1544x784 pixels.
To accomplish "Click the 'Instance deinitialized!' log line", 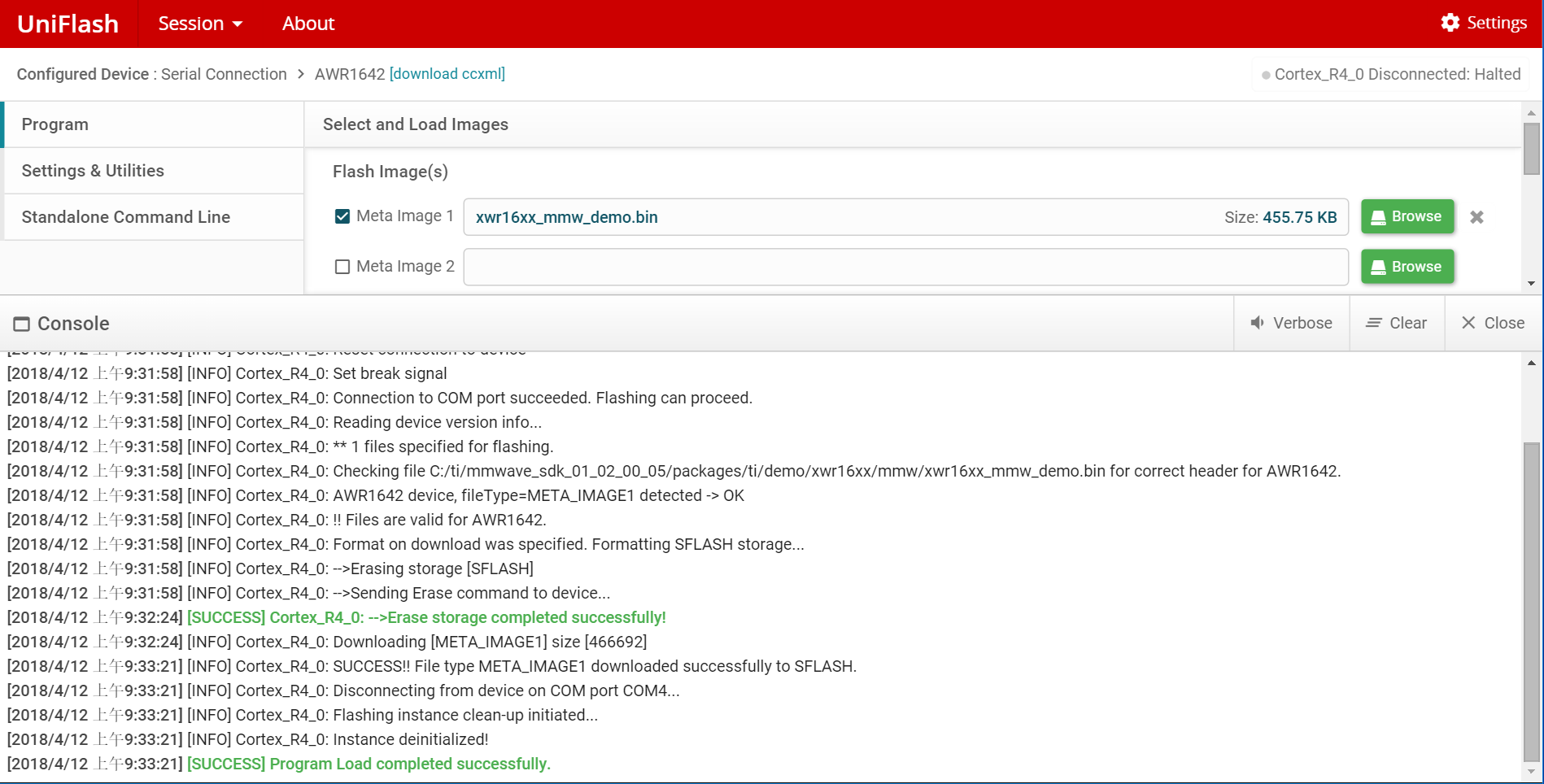I will [248, 739].
